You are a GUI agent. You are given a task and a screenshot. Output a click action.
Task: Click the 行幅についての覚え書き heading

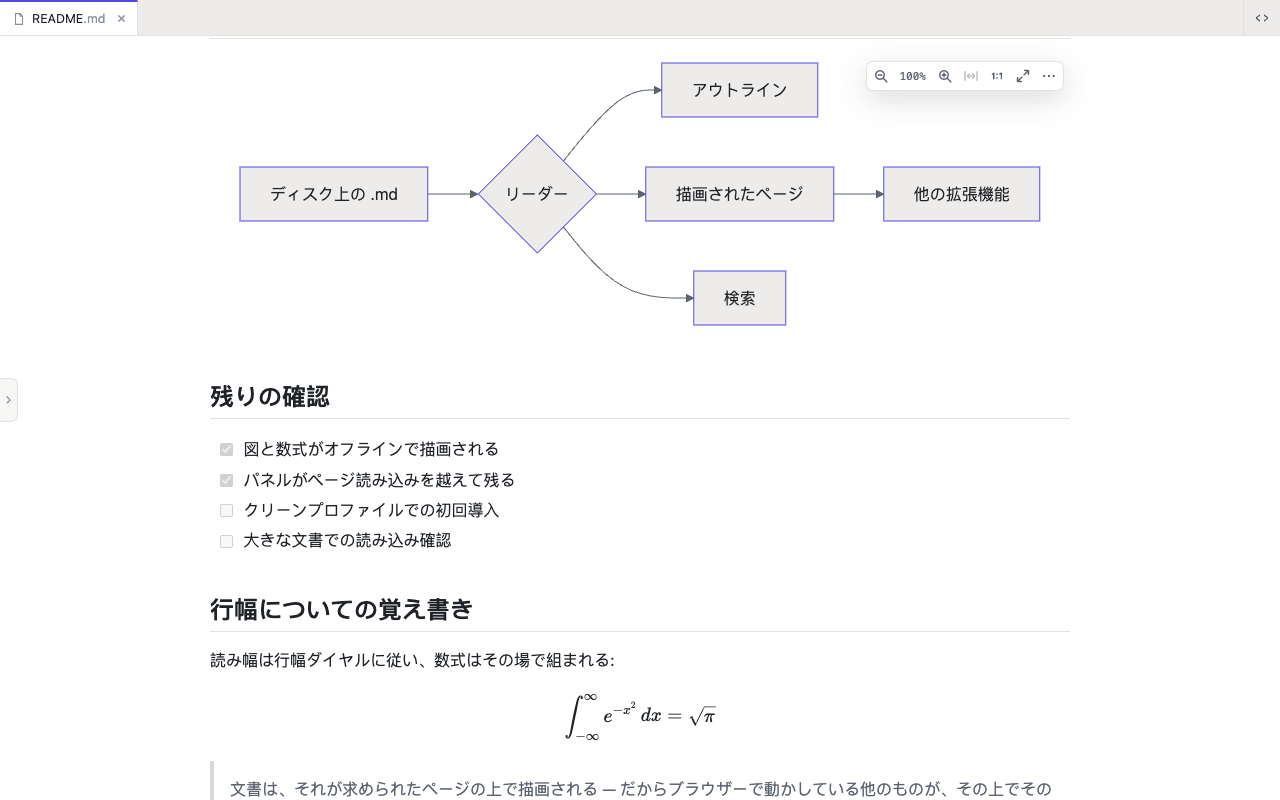click(342, 610)
